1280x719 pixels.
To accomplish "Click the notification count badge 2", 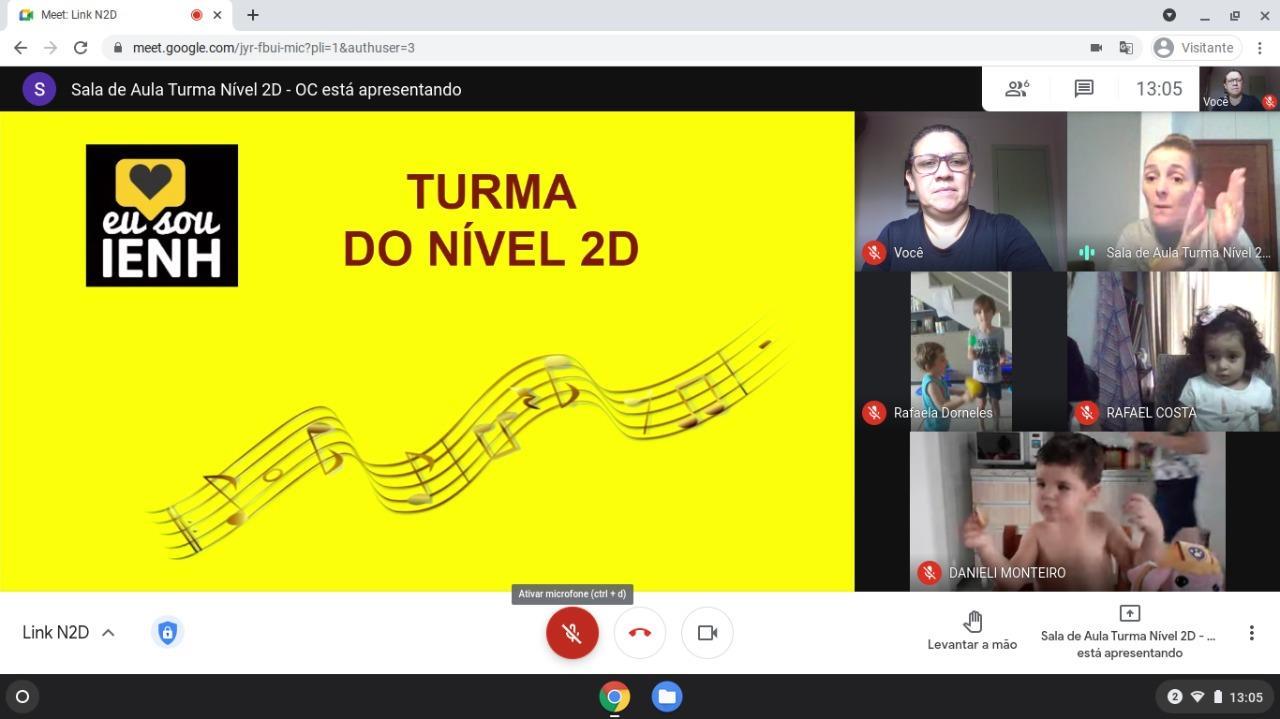I will [x=1175, y=697].
